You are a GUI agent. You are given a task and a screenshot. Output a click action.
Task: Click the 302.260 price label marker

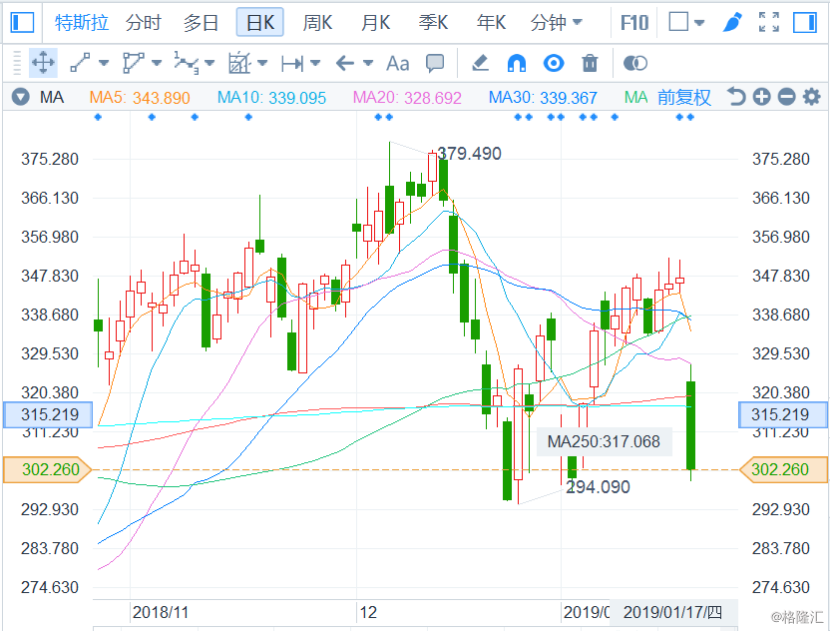coord(47,469)
